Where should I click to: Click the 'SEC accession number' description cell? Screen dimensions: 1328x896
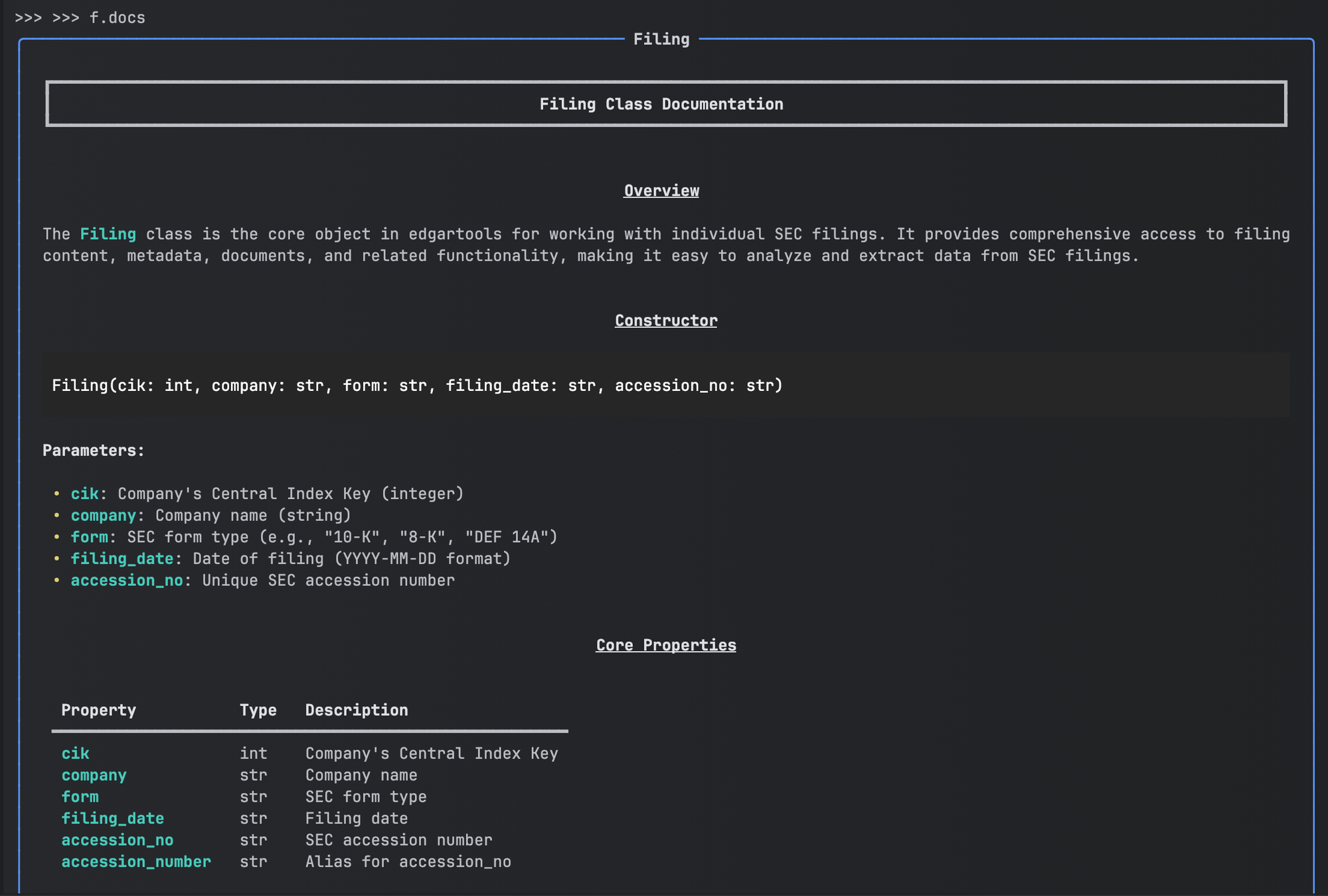click(x=399, y=840)
